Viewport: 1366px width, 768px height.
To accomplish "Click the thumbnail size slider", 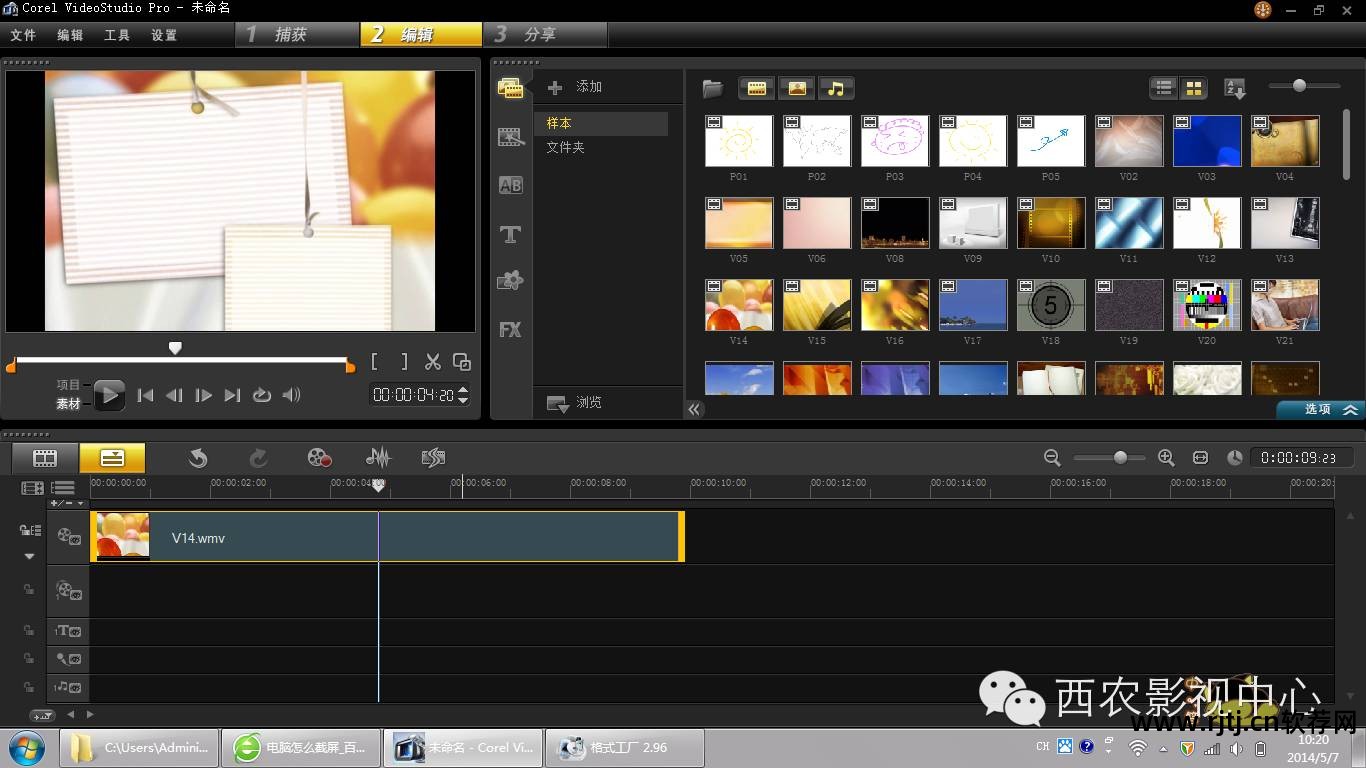I will point(1299,86).
